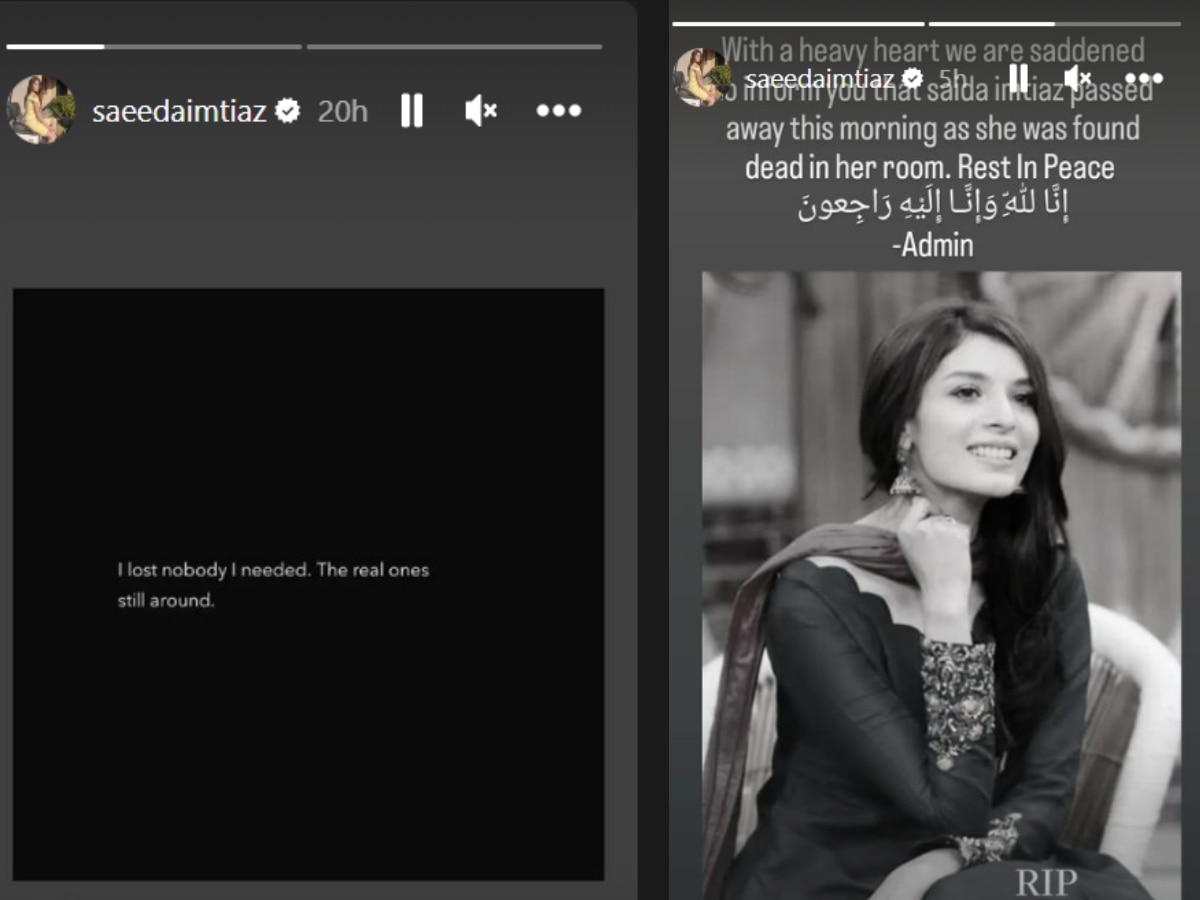The width and height of the screenshot is (1200, 900).
Task: Click the verified badge next to saeedaimtiaz
Action: point(287,111)
